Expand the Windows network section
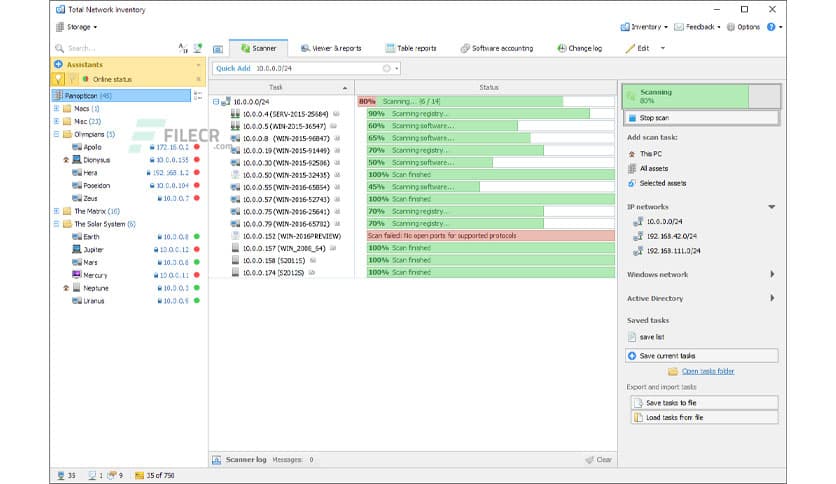This screenshot has width=836, height=484. pos(772,274)
